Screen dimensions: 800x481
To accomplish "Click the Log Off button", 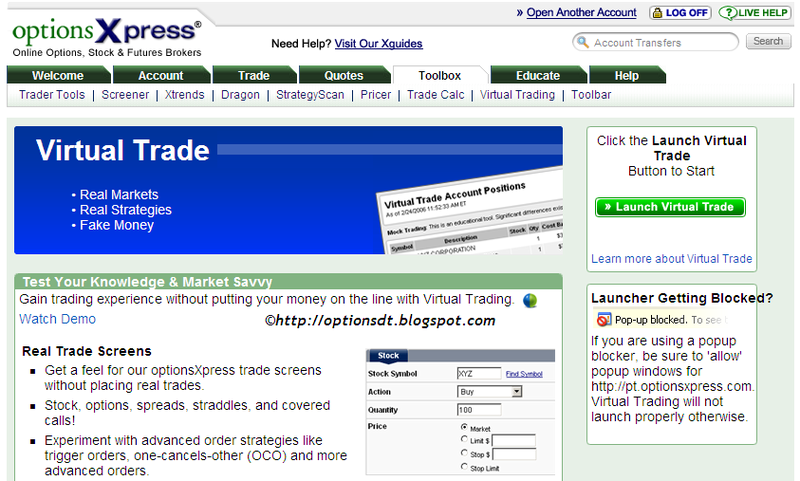I will pos(680,13).
